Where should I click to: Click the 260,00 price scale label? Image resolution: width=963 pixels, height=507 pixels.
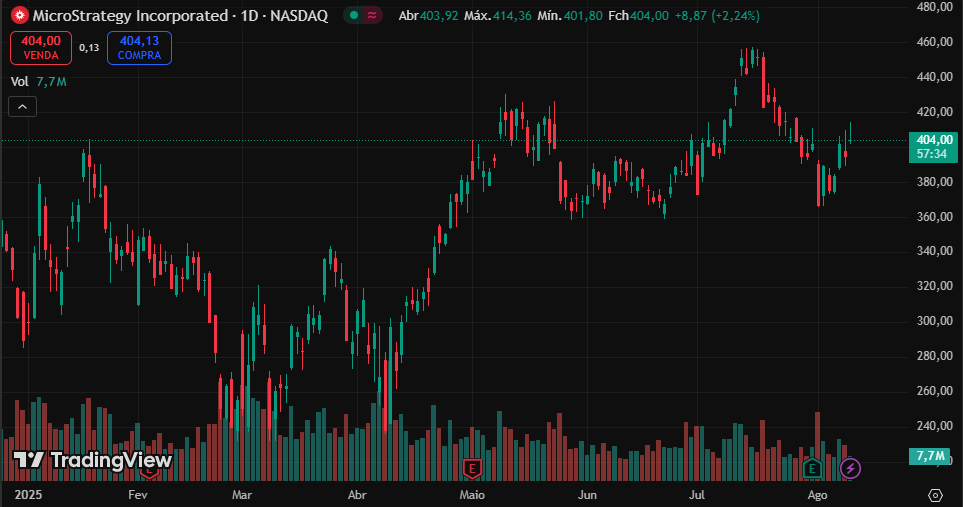coord(935,390)
